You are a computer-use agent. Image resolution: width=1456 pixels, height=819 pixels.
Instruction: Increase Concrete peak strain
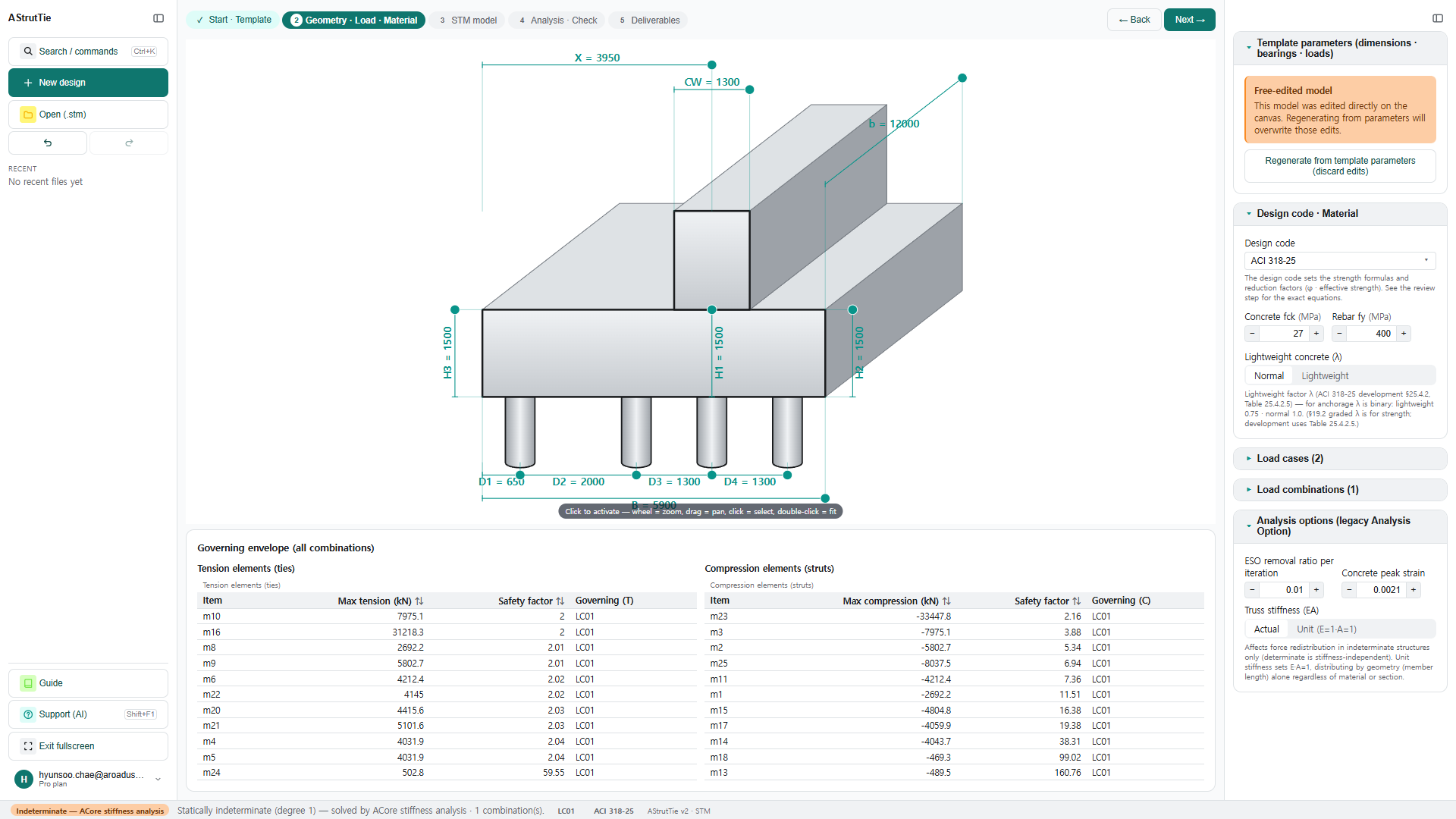pos(1414,590)
